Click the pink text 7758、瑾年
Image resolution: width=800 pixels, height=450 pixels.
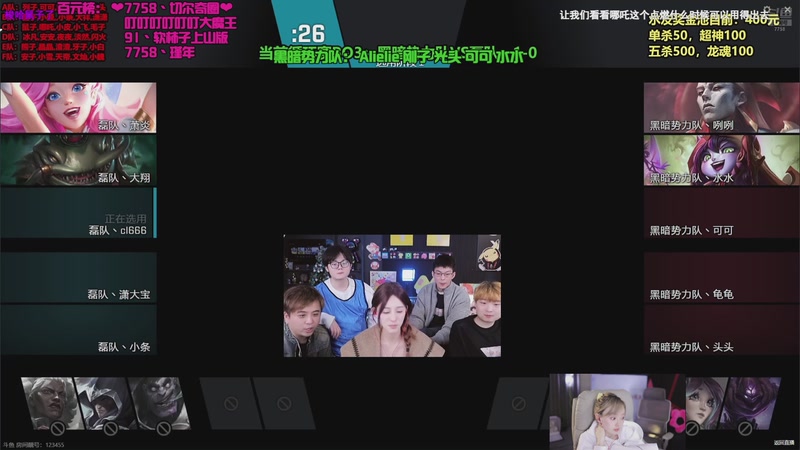coord(160,53)
